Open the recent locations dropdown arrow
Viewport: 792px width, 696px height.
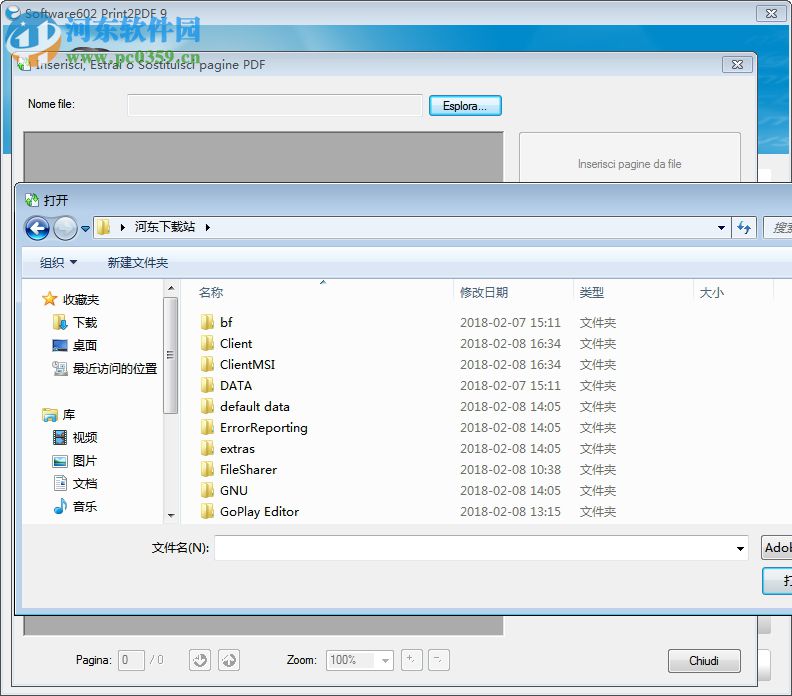tap(85, 229)
